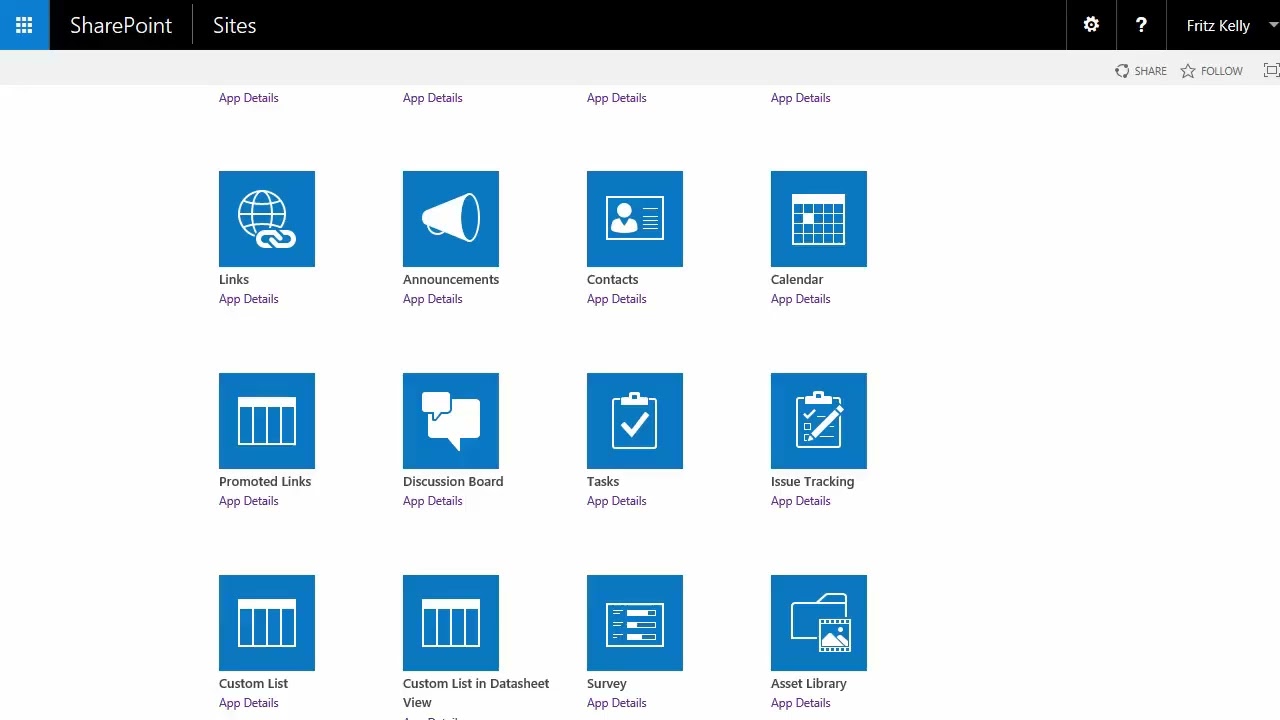1280x720 pixels.
Task: Click the Calendar app tile icon
Action: 819,219
